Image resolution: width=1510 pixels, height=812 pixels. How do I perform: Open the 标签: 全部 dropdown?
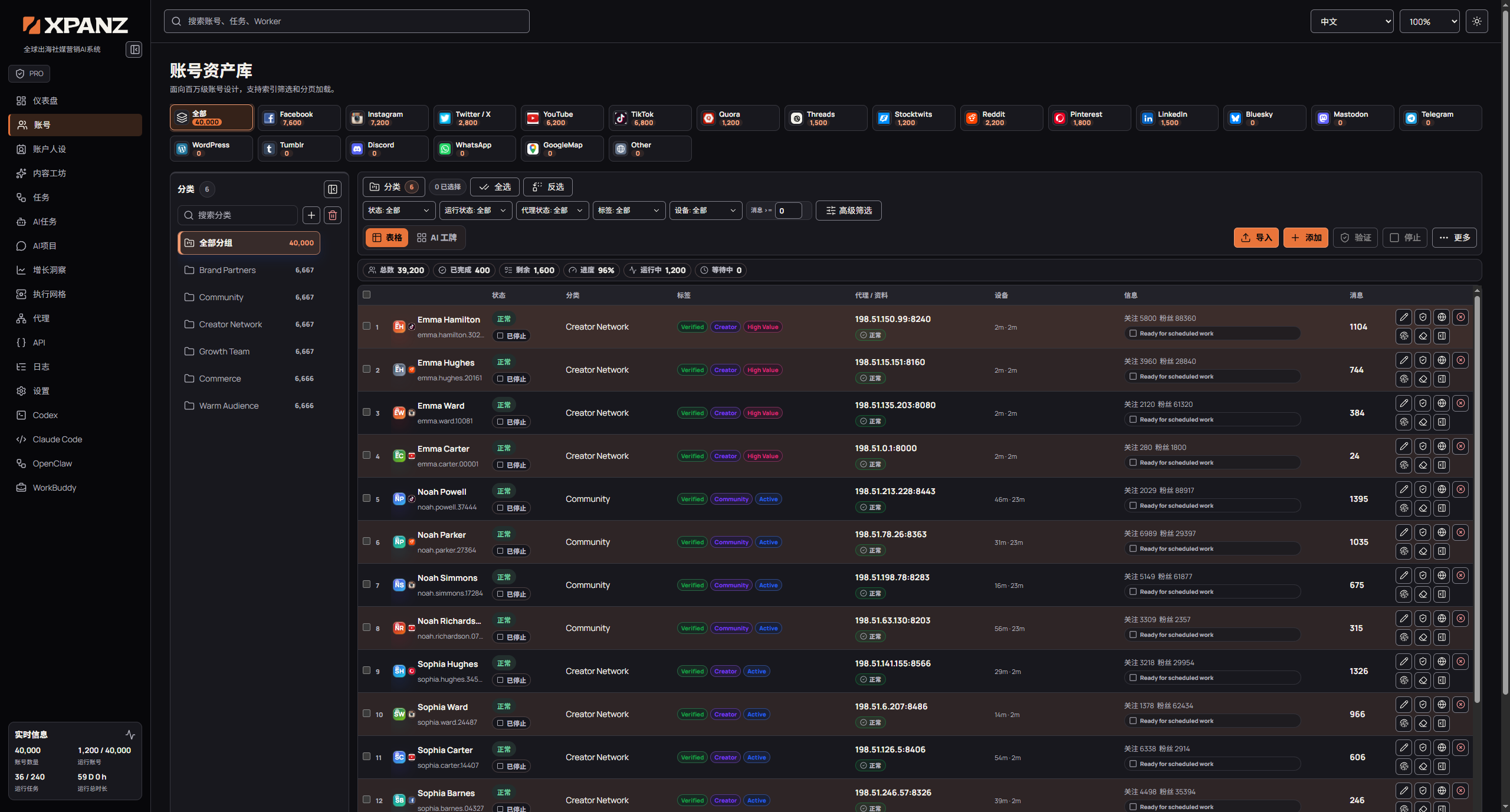[x=629, y=211]
